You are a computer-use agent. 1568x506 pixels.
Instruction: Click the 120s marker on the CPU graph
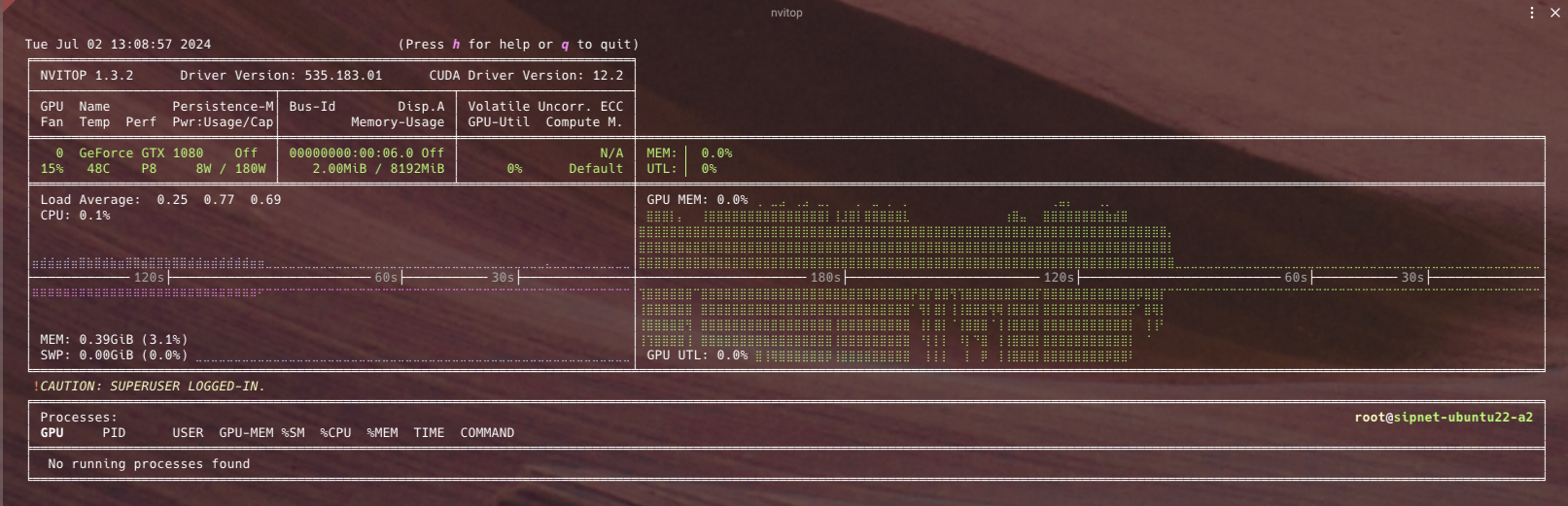point(149,278)
